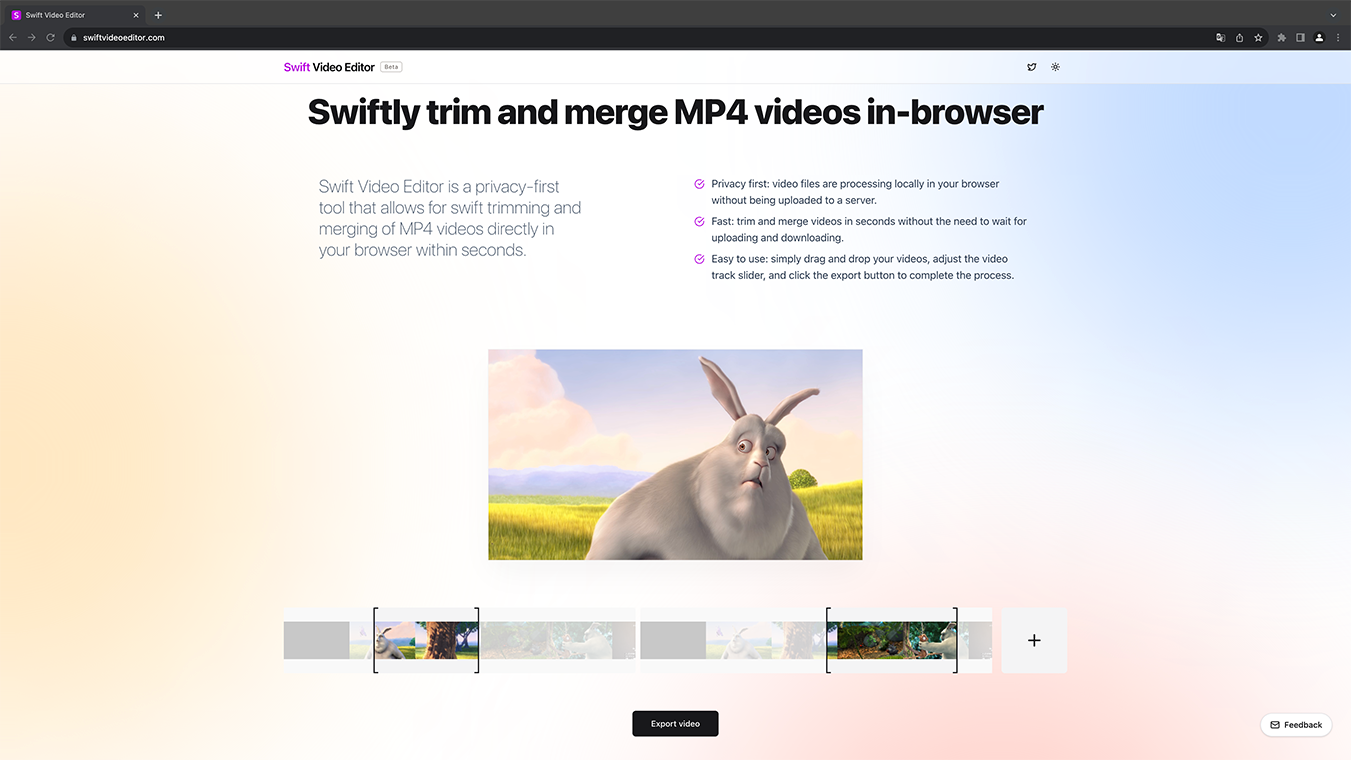
Task: Click right trim bracket of first clip
Action: tap(477, 640)
